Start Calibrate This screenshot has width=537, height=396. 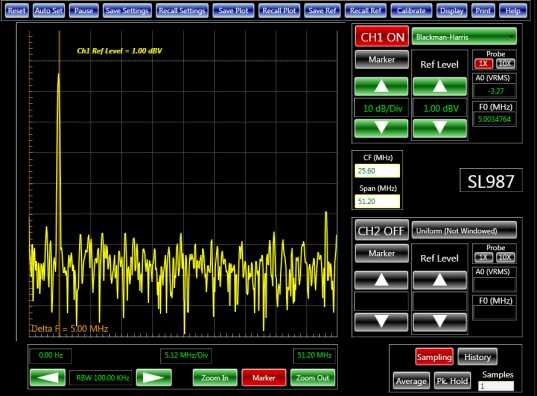pos(411,11)
